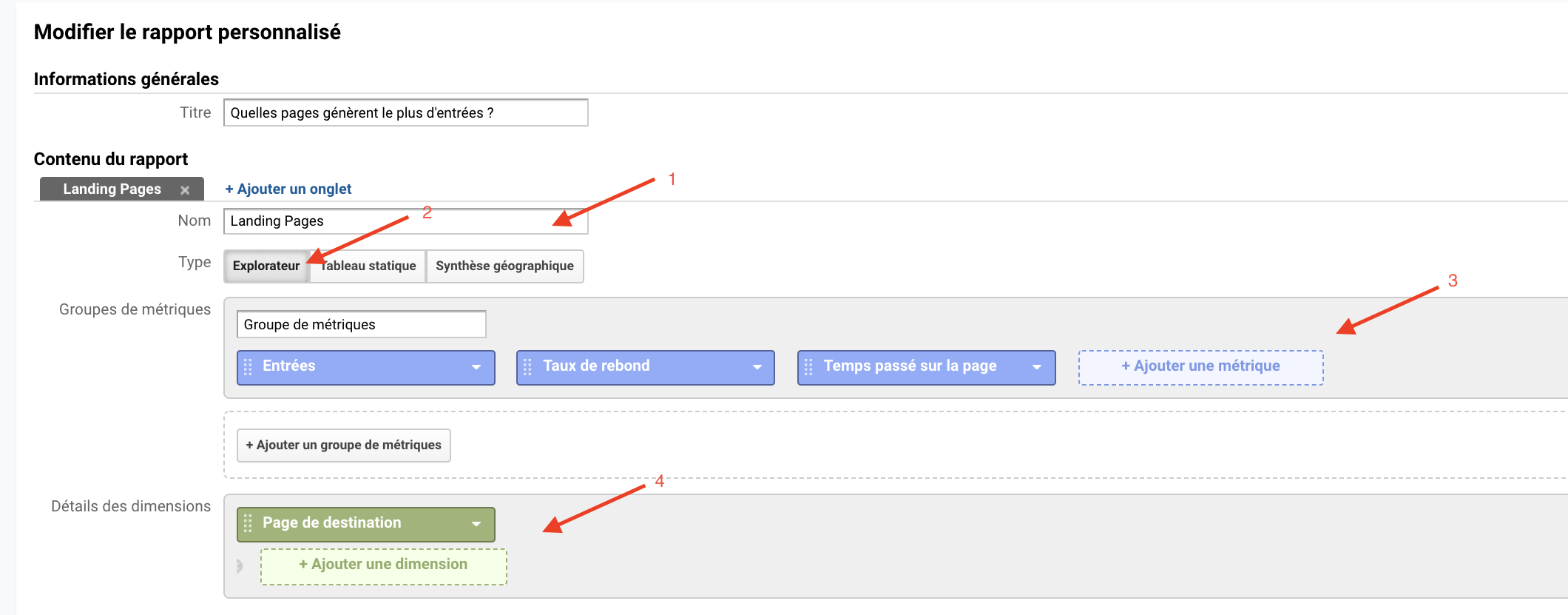Click the Groupe de métriques name field

pos(361,324)
